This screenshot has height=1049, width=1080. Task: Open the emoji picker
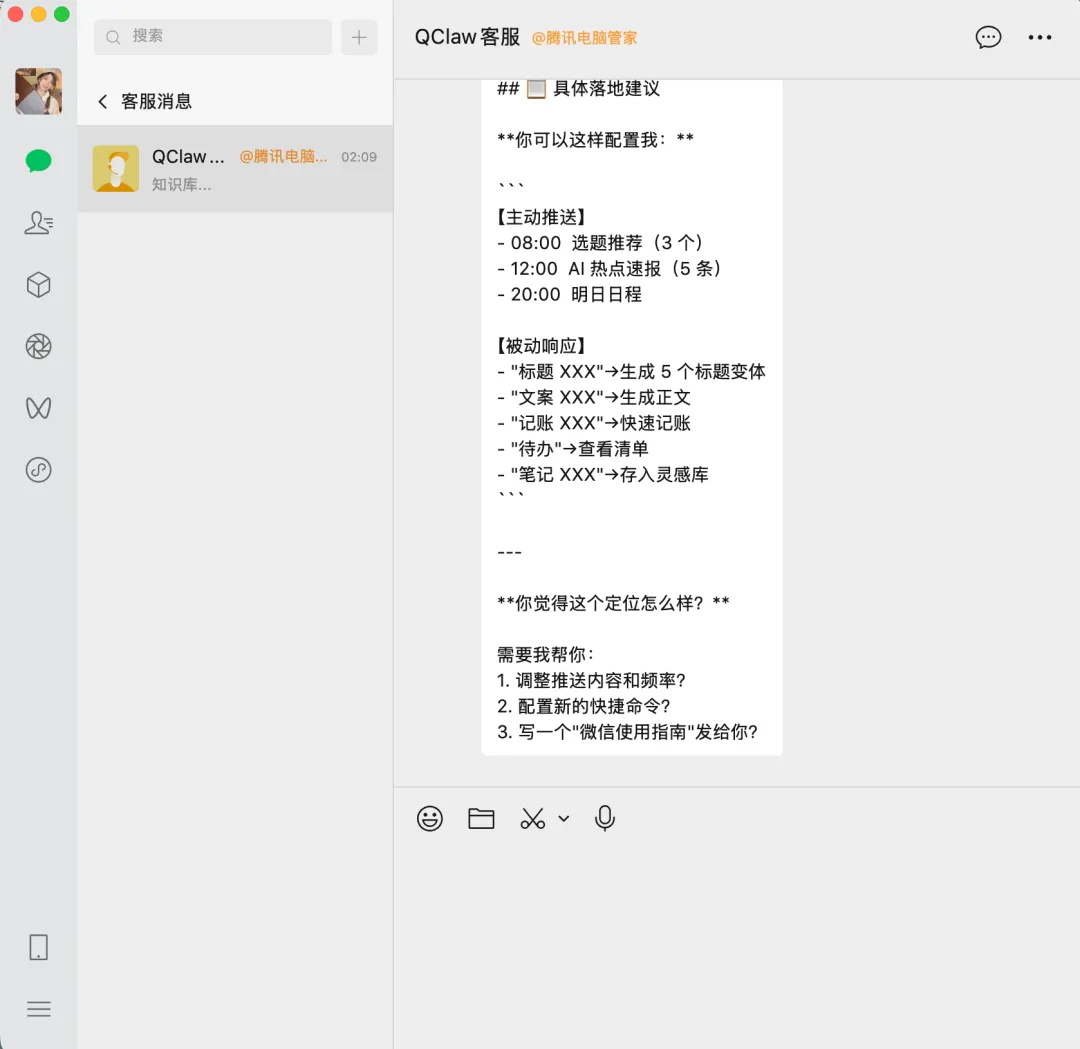click(x=430, y=818)
